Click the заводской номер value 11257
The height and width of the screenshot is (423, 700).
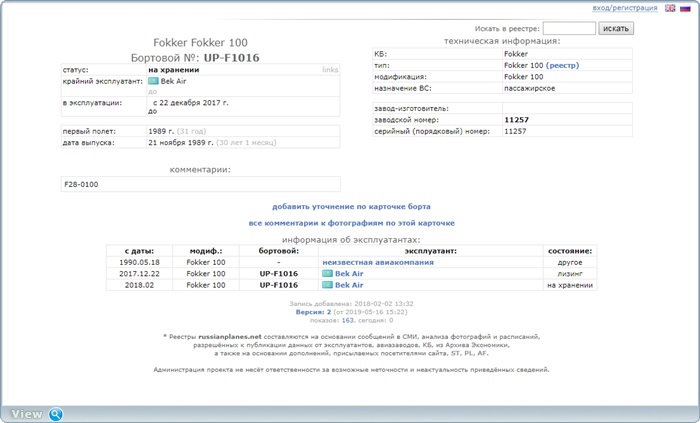[516, 120]
